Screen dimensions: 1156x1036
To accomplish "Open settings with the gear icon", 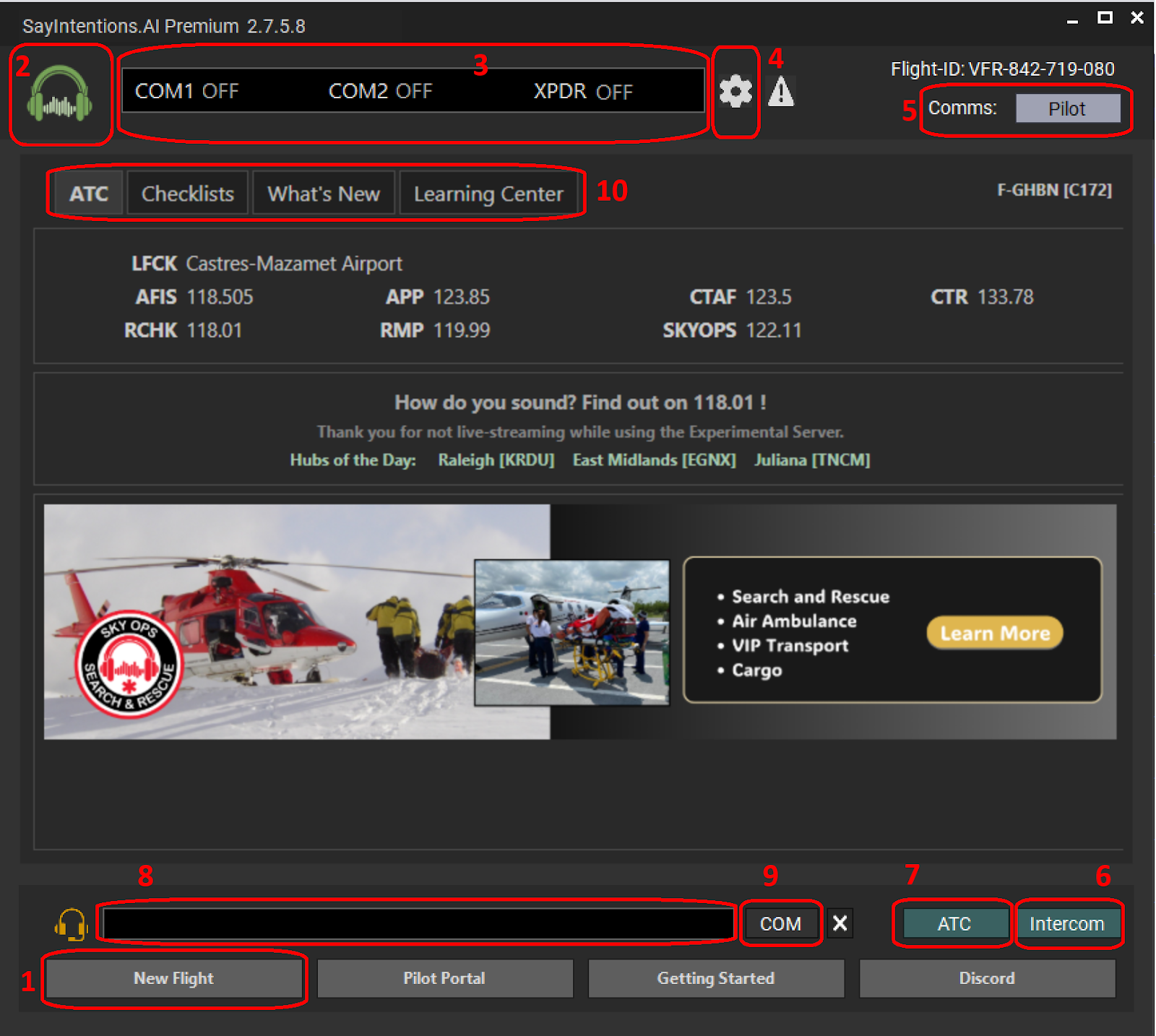I will [736, 92].
